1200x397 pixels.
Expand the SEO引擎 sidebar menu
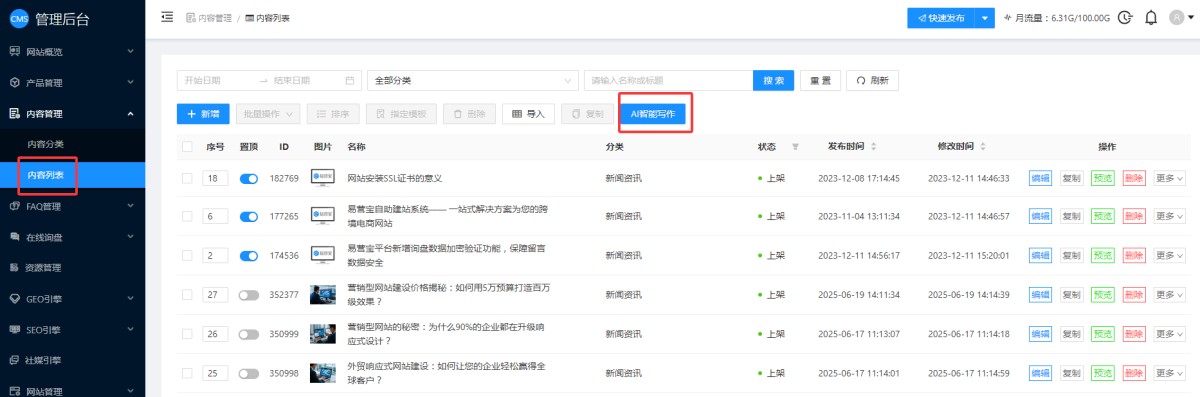(x=72, y=329)
